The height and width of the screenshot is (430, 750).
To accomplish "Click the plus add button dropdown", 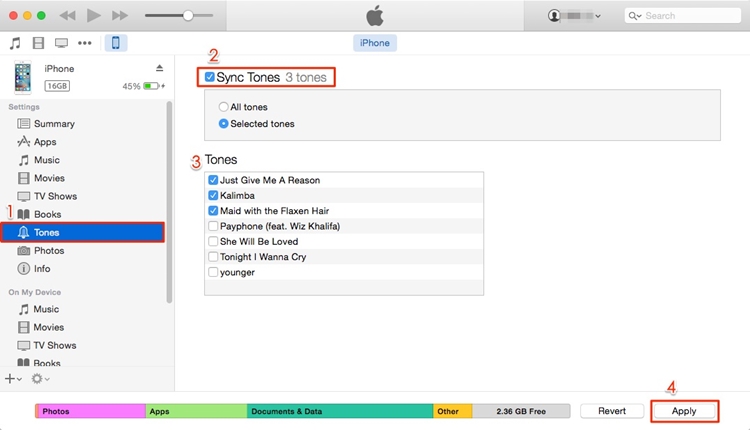I will 13,379.
